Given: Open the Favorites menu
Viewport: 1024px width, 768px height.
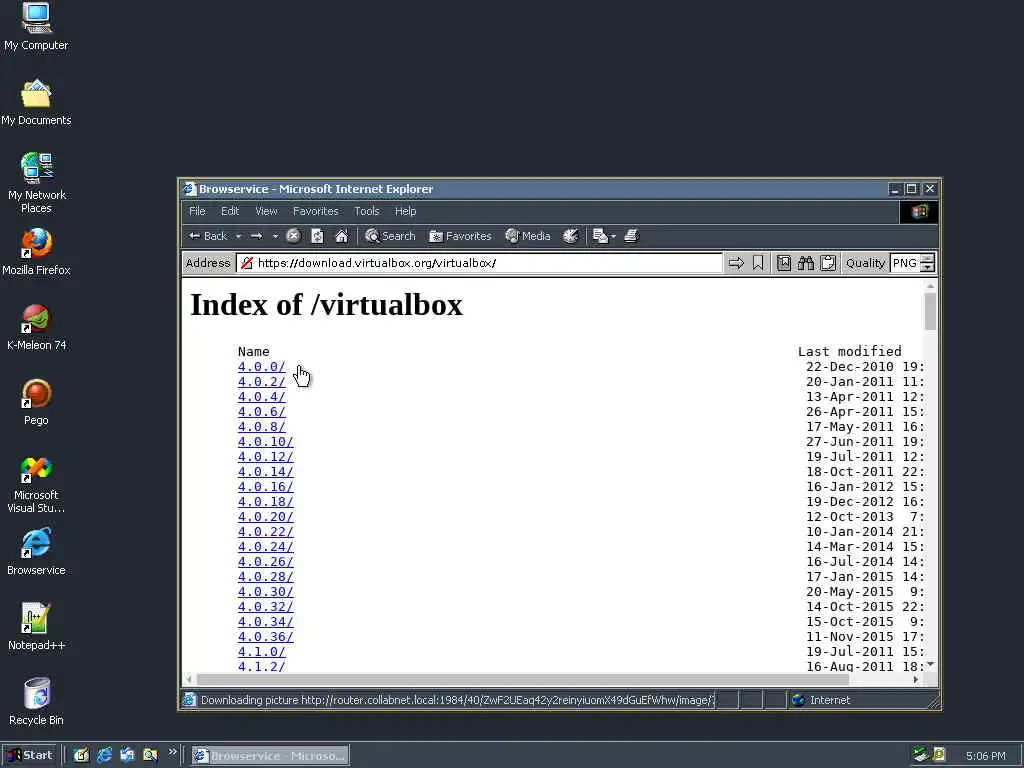Looking at the screenshot, I should click(x=315, y=211).
